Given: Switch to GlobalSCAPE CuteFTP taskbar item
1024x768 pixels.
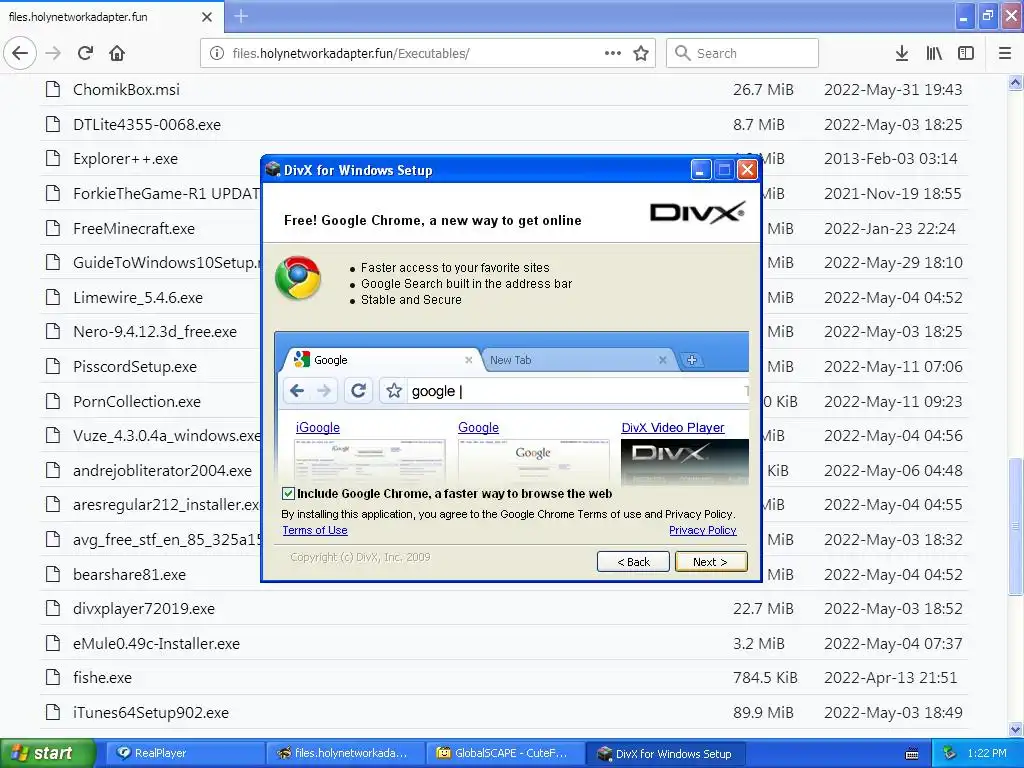Looking at the screenshot, I should [506, 753].
